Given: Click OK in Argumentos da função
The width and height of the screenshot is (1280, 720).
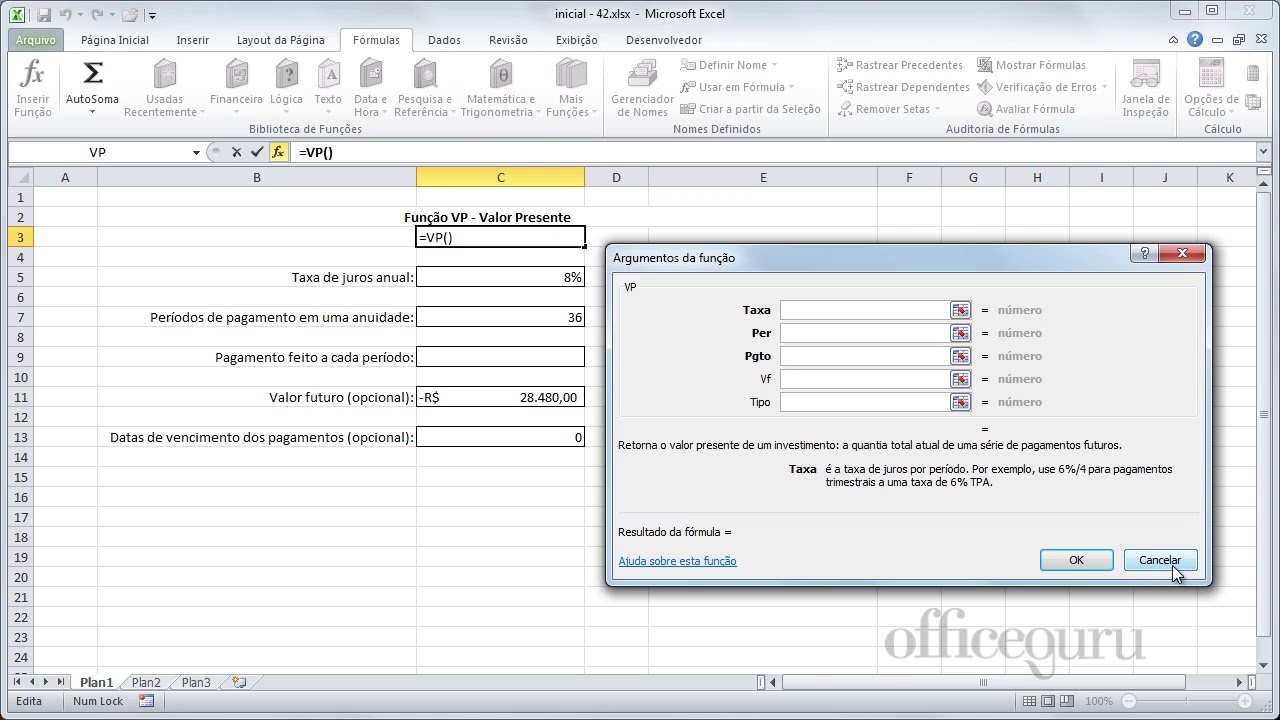Looking at the screenshot, I should [1076, 560].
